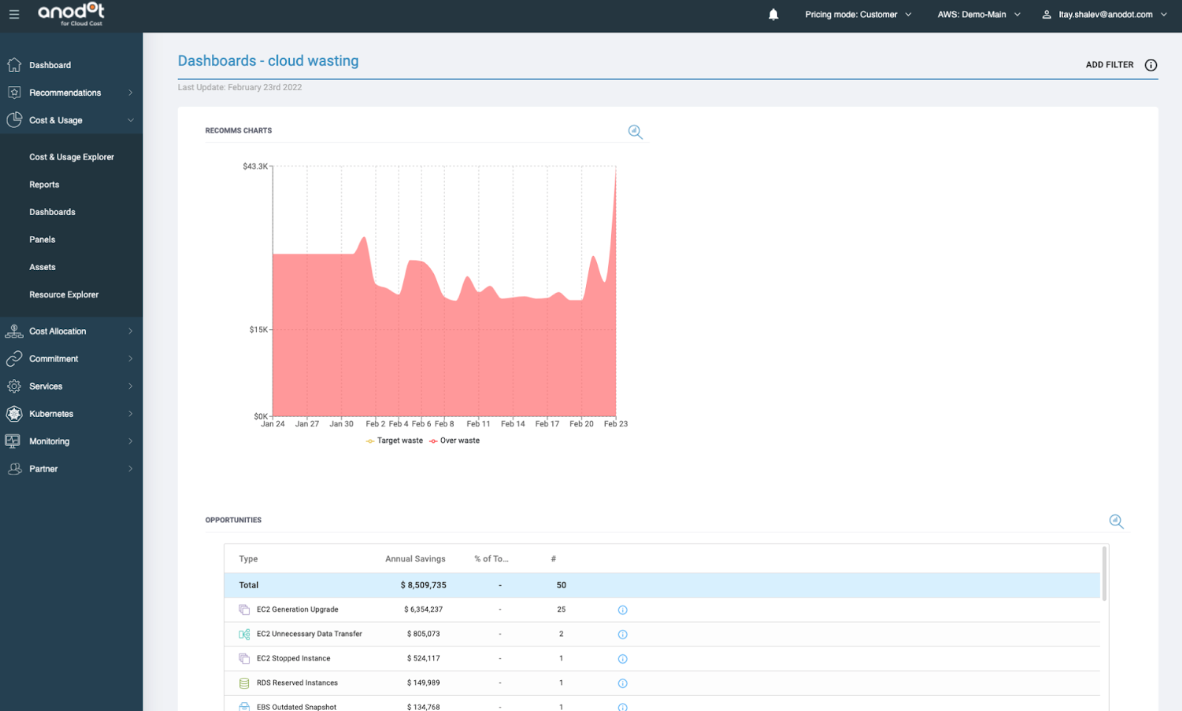This screenshot has height=711, width=1182.
Task: Expand Kubernetes chevron
Action: click(130, 413)
